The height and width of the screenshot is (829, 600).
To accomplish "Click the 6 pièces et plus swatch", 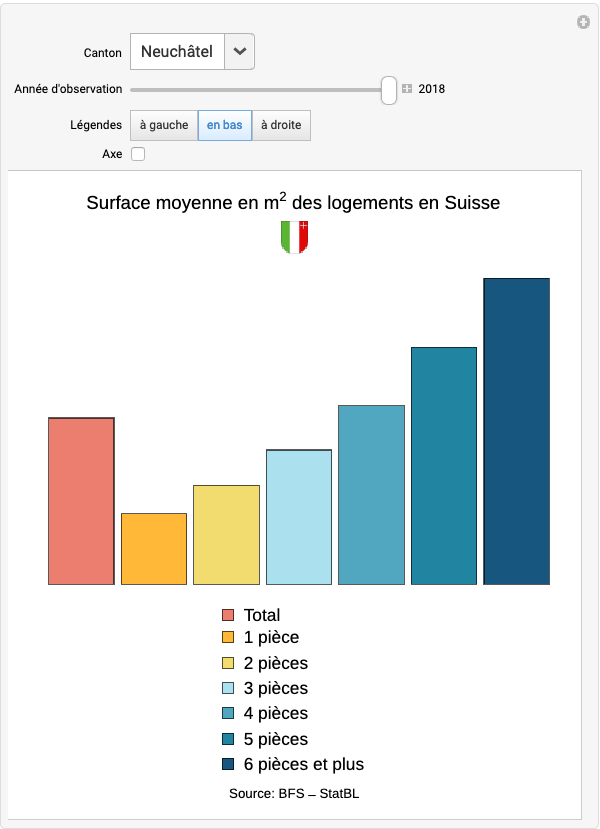I will (228, 764).
